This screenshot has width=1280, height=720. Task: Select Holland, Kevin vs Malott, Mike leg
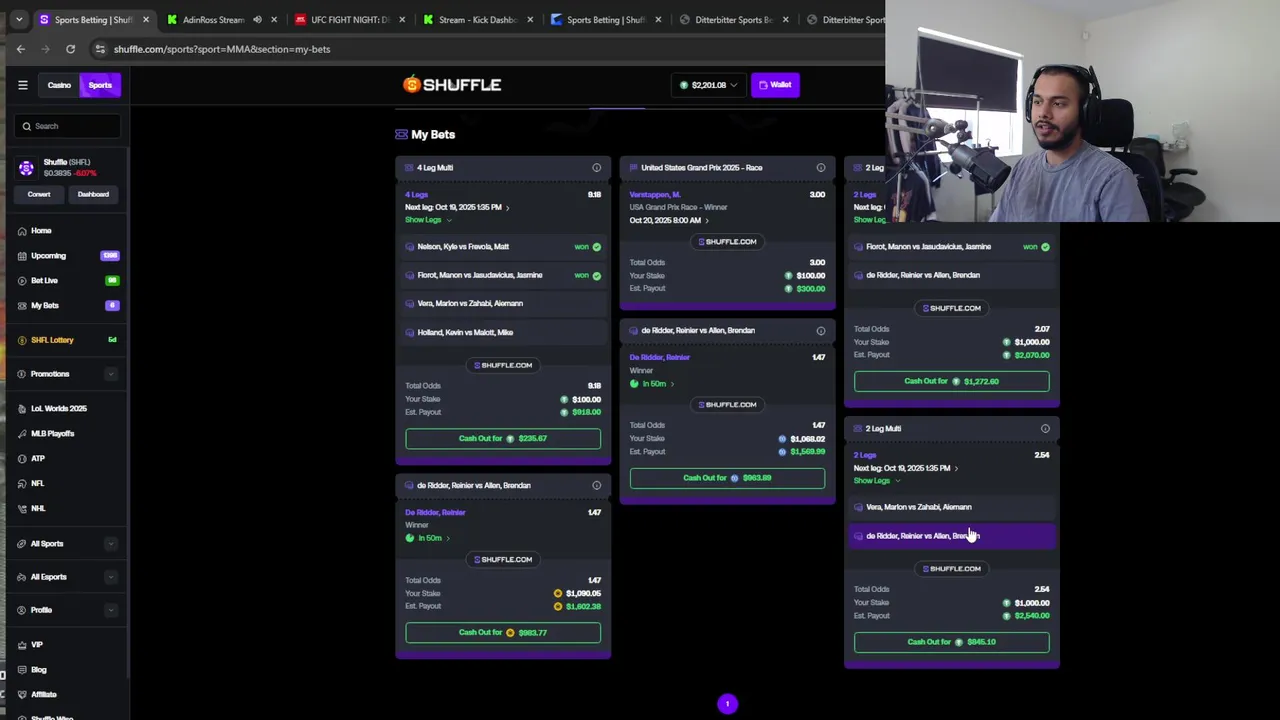click(x=503, y=332)
